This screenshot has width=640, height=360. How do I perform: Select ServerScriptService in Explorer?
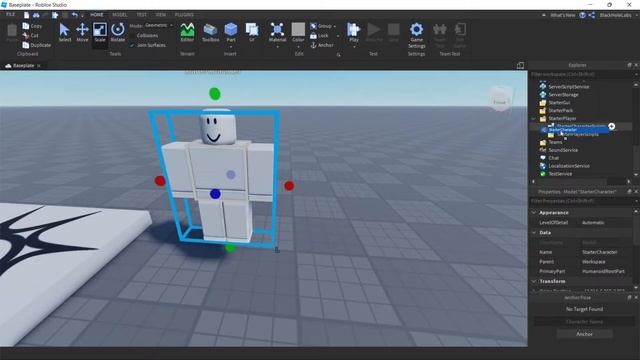tap(568, 87)
